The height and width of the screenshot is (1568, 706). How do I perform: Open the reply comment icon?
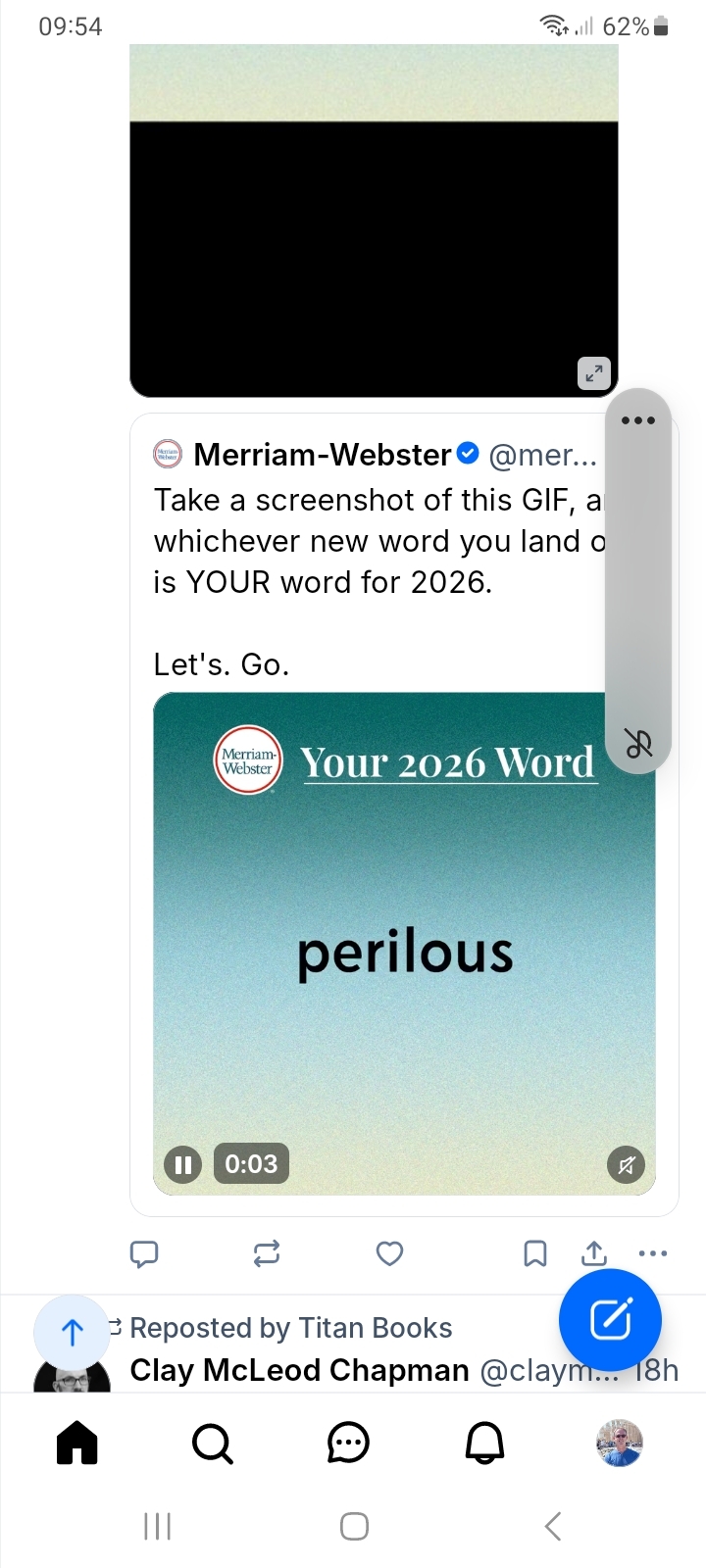(x=144, y=1253)
